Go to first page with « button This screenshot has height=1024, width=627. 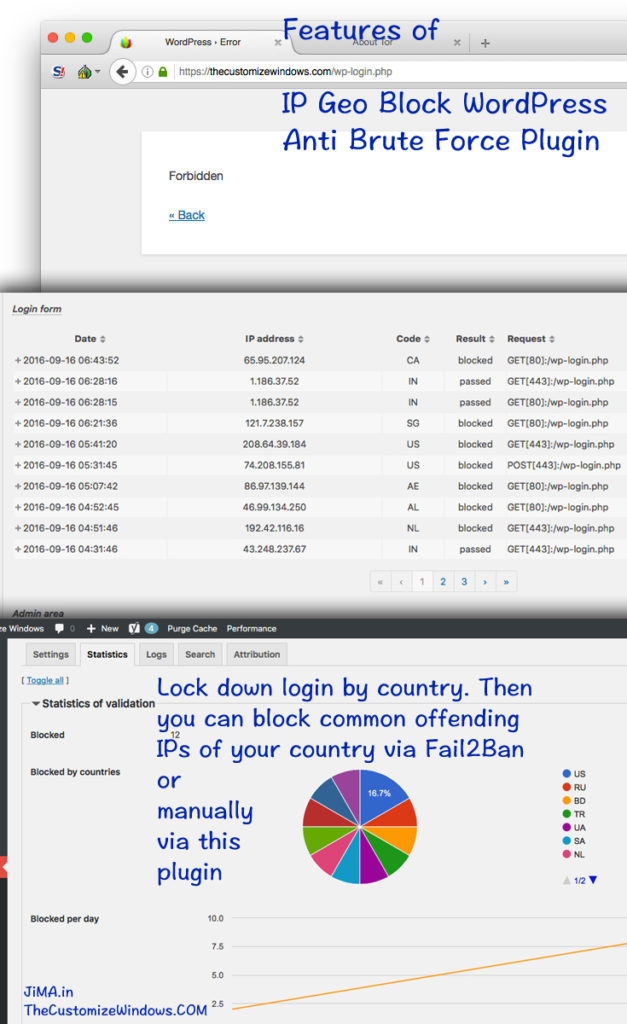[380, 581]
